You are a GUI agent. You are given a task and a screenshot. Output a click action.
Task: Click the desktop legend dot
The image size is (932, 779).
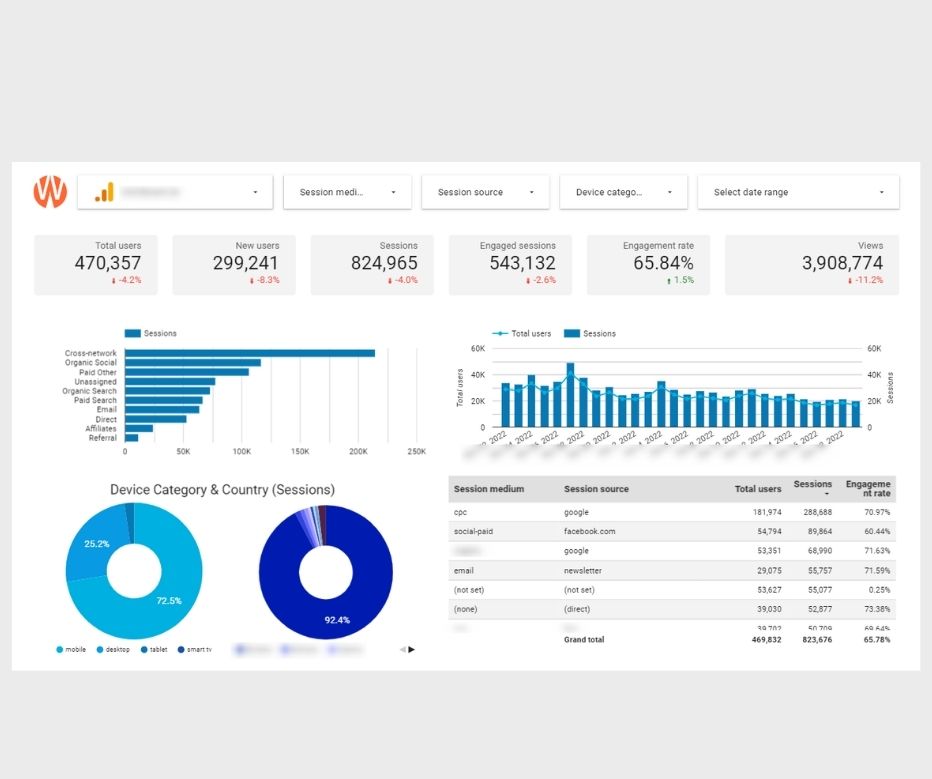[x=100, y=650]
